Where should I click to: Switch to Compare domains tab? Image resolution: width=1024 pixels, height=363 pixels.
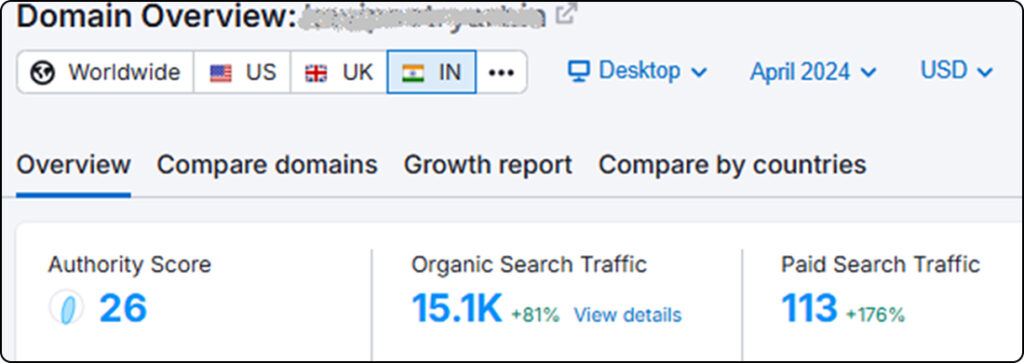(267, 165)
